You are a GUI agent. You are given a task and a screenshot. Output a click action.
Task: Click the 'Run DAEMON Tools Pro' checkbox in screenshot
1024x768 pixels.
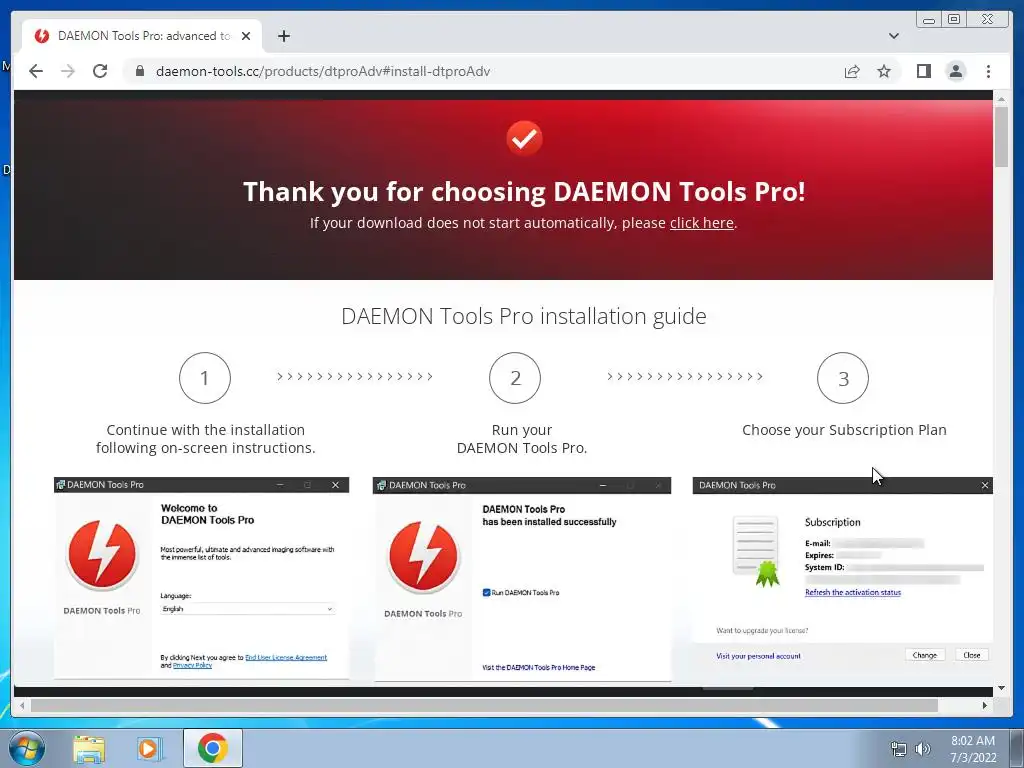point(486,592)
